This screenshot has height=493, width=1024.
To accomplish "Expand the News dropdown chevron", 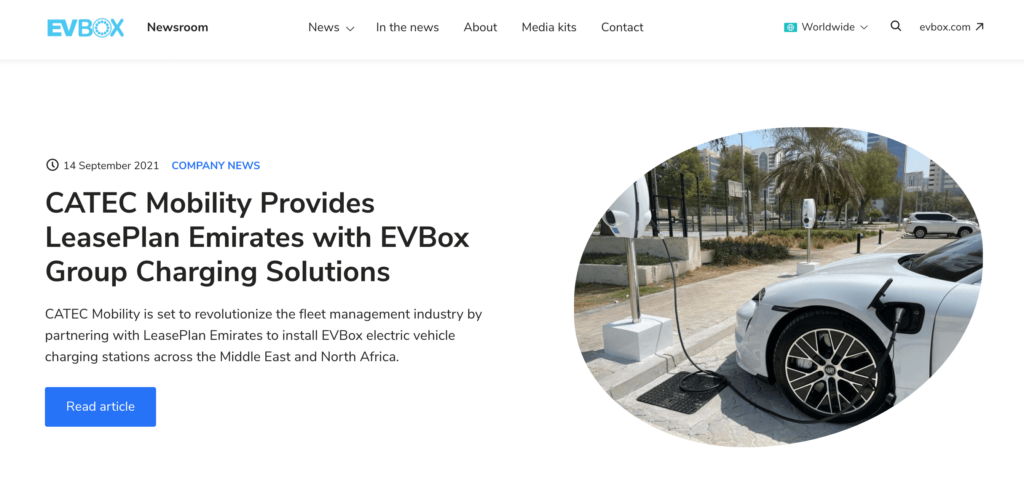I will [350, 29].
